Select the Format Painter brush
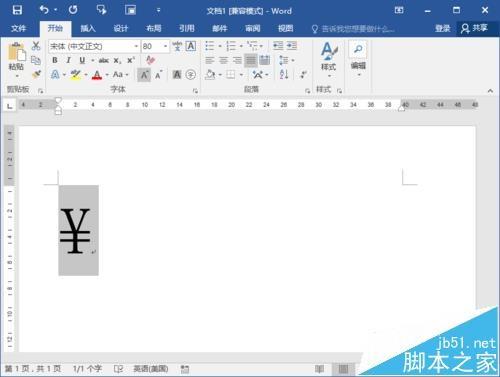The width and height of the screenshot is (500, 377). [36, 74]
